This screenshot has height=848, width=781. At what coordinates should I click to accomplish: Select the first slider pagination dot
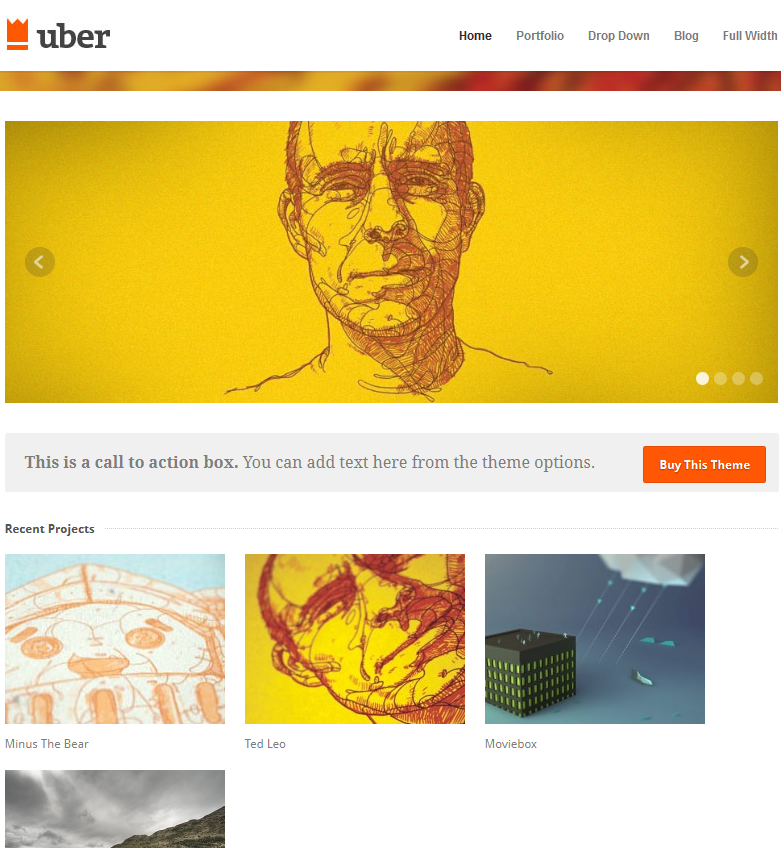pos(702,379)
